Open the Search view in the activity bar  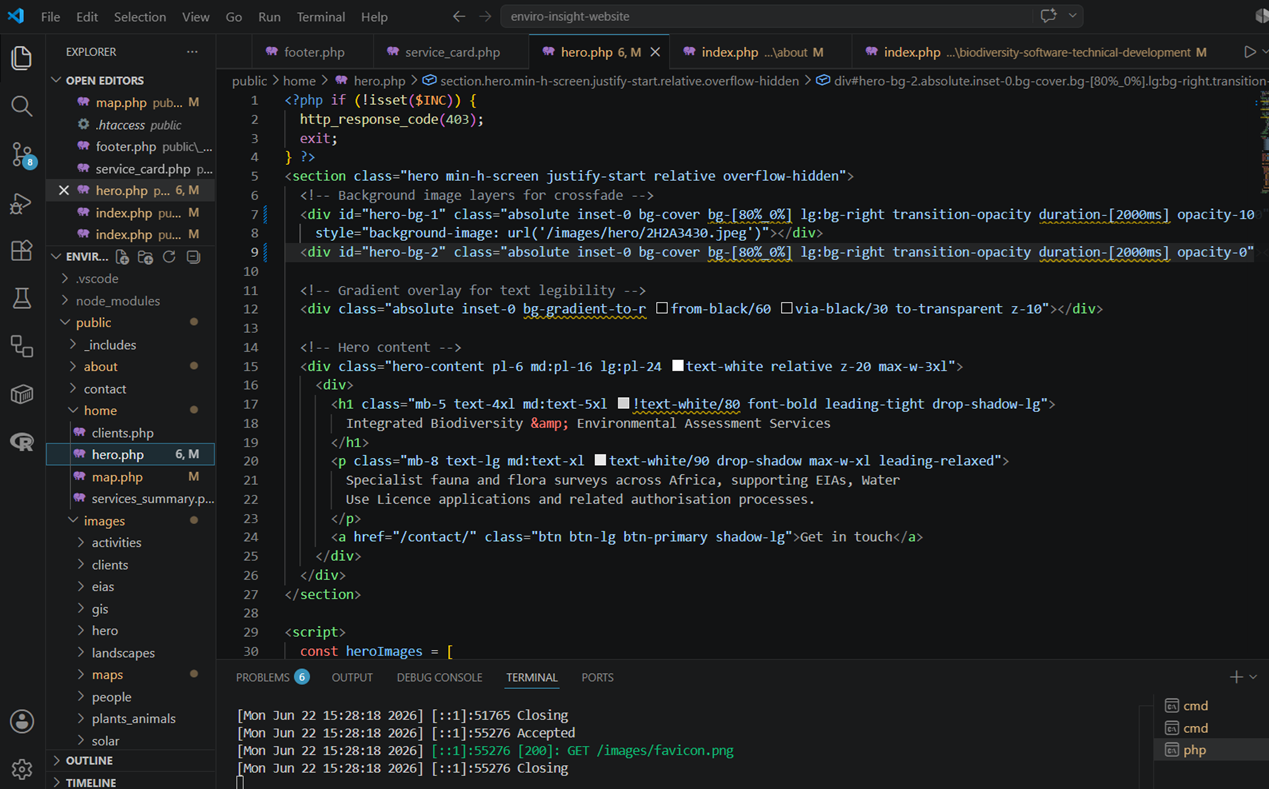[21, 105]
